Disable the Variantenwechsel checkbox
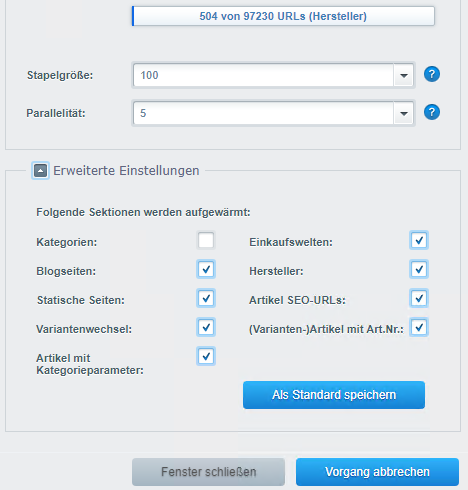 [206, 327]
